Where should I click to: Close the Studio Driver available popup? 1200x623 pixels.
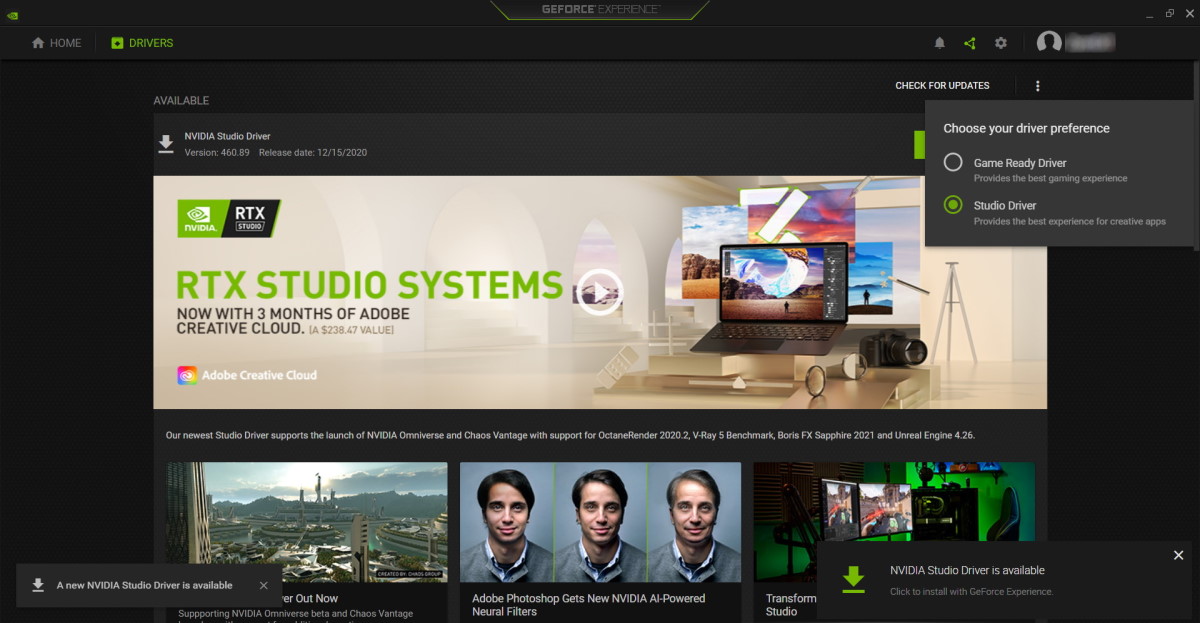coord(1177,554)
